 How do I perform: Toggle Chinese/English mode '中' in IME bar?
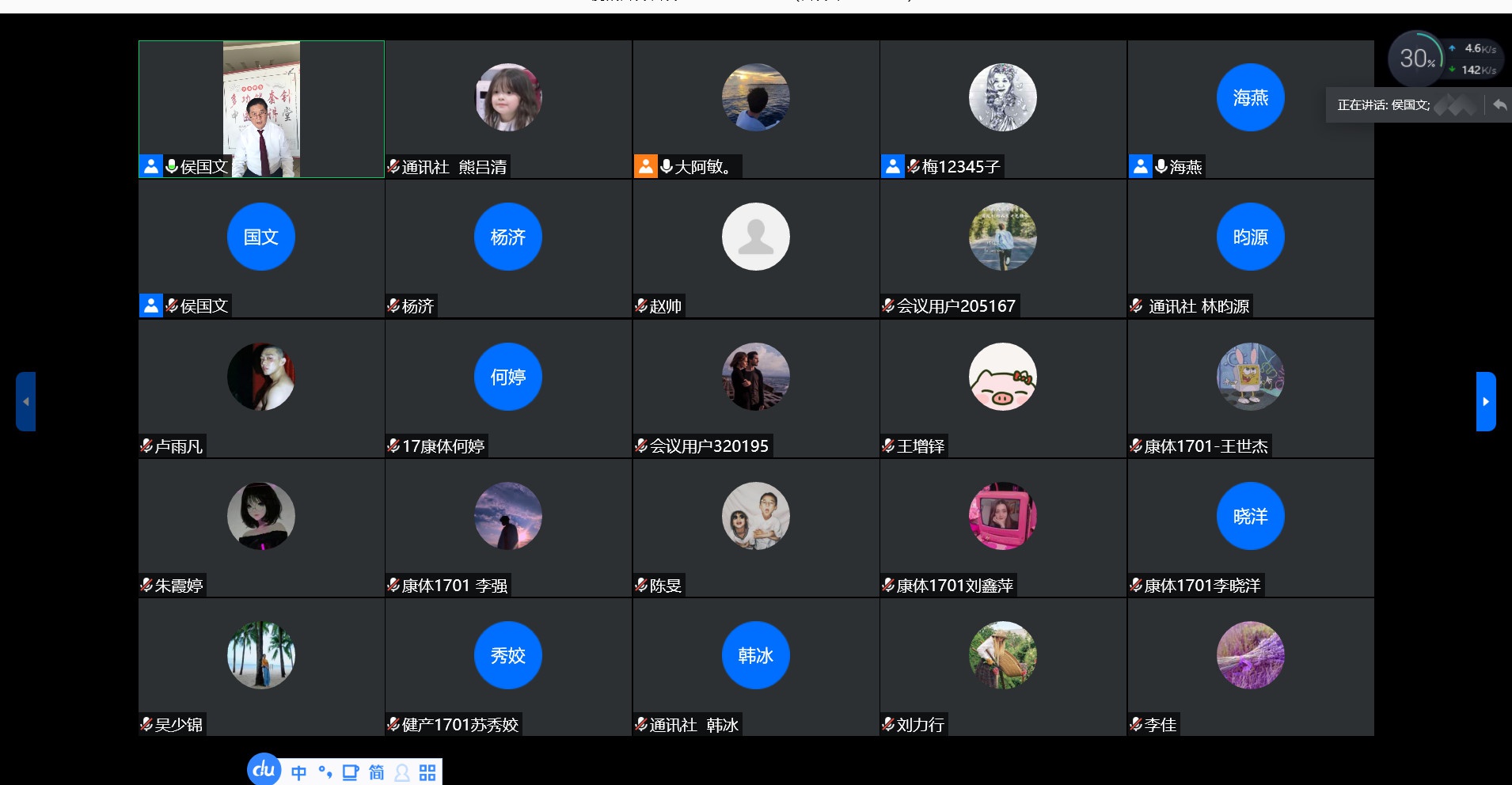[298, 772]
